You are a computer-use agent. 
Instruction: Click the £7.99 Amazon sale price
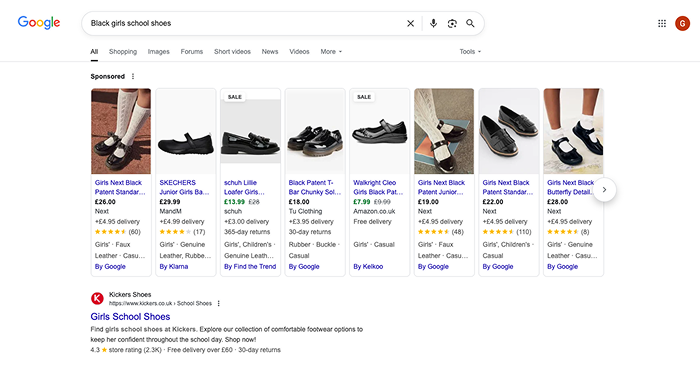coord(362,202)
